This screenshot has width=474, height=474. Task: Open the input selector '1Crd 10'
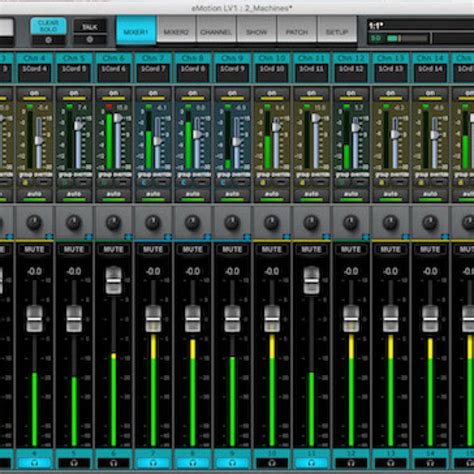pos(272,73)
